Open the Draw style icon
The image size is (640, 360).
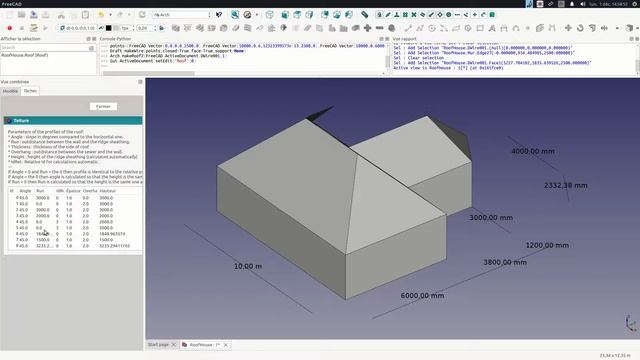click(x=247, y=15)
